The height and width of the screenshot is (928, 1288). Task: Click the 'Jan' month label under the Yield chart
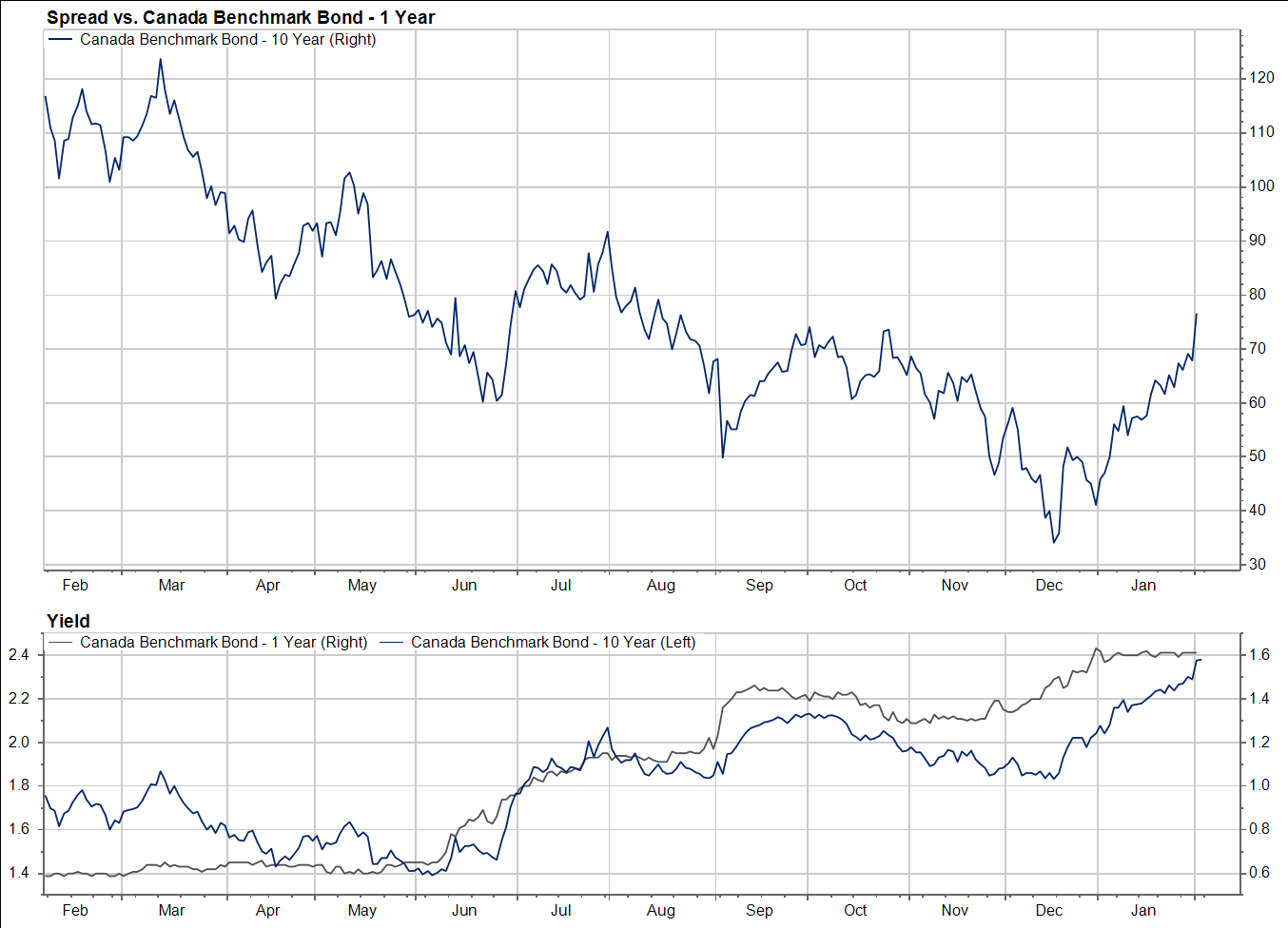[x=1143, y=910]
